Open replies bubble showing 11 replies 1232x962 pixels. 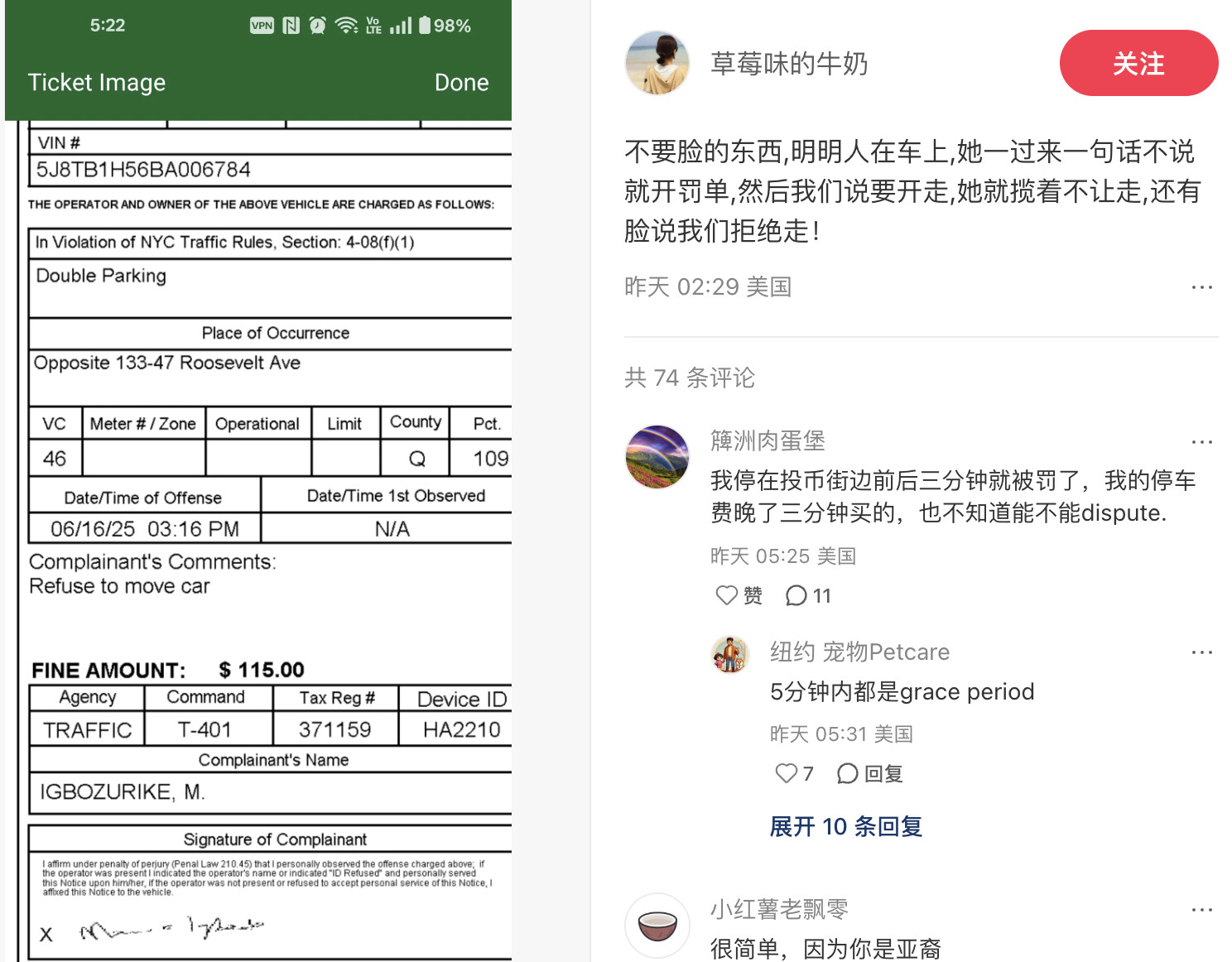808,595
